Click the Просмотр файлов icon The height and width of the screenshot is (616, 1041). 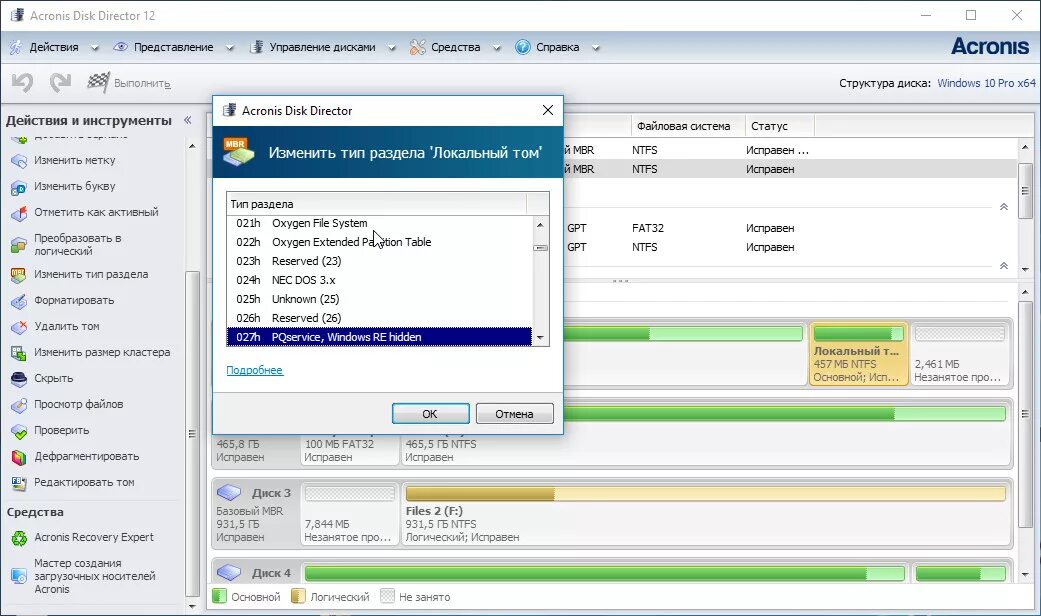19,404
